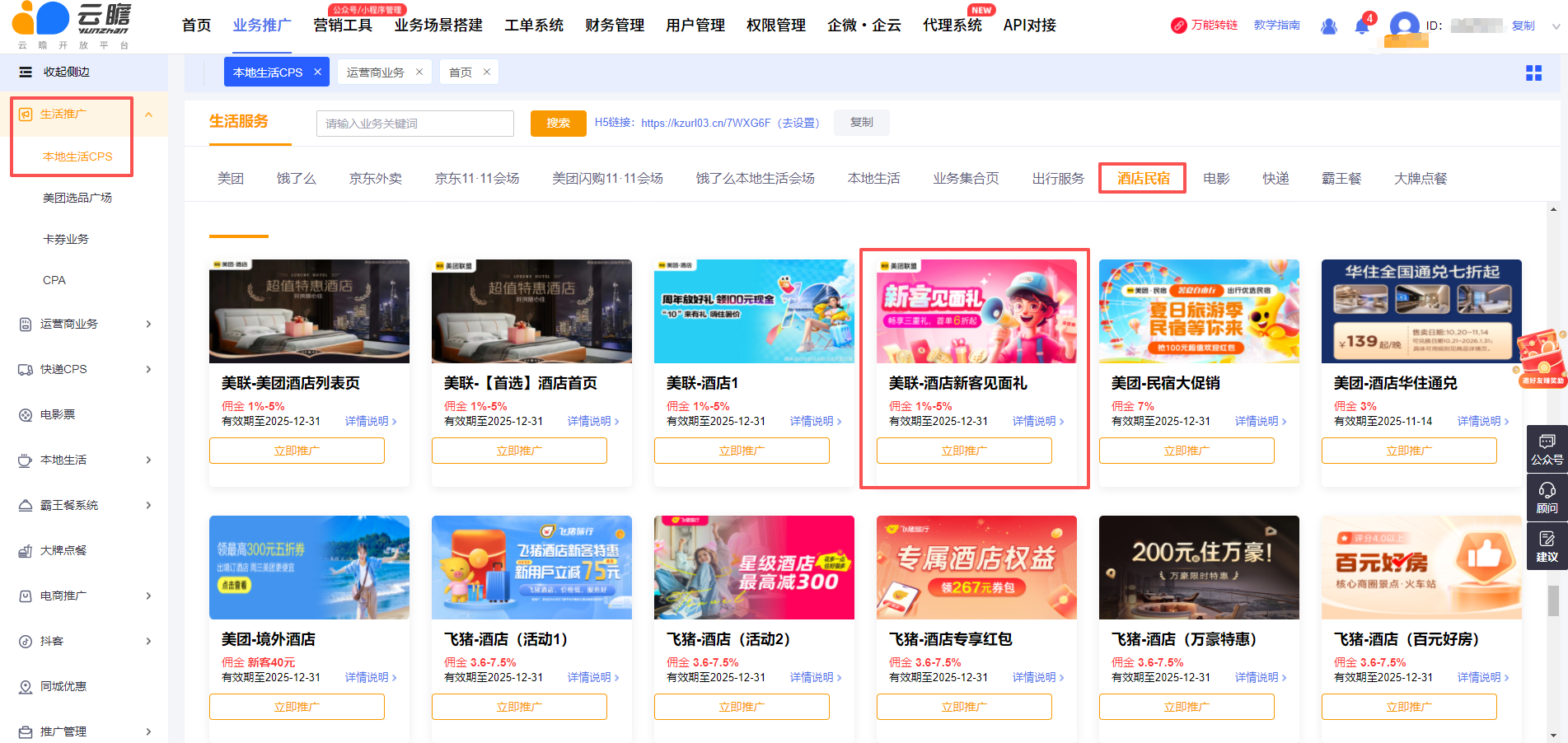Close the 运营商业务 tab
The height and width of the screenshot is (743, 1568).
(x=419, y=72)
